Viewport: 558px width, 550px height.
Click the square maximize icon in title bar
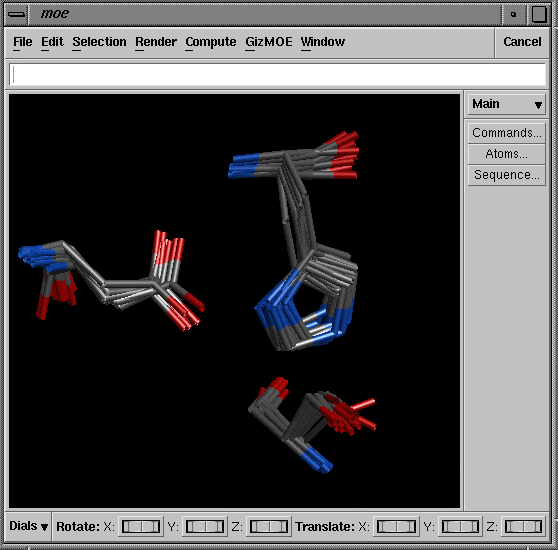539,14
